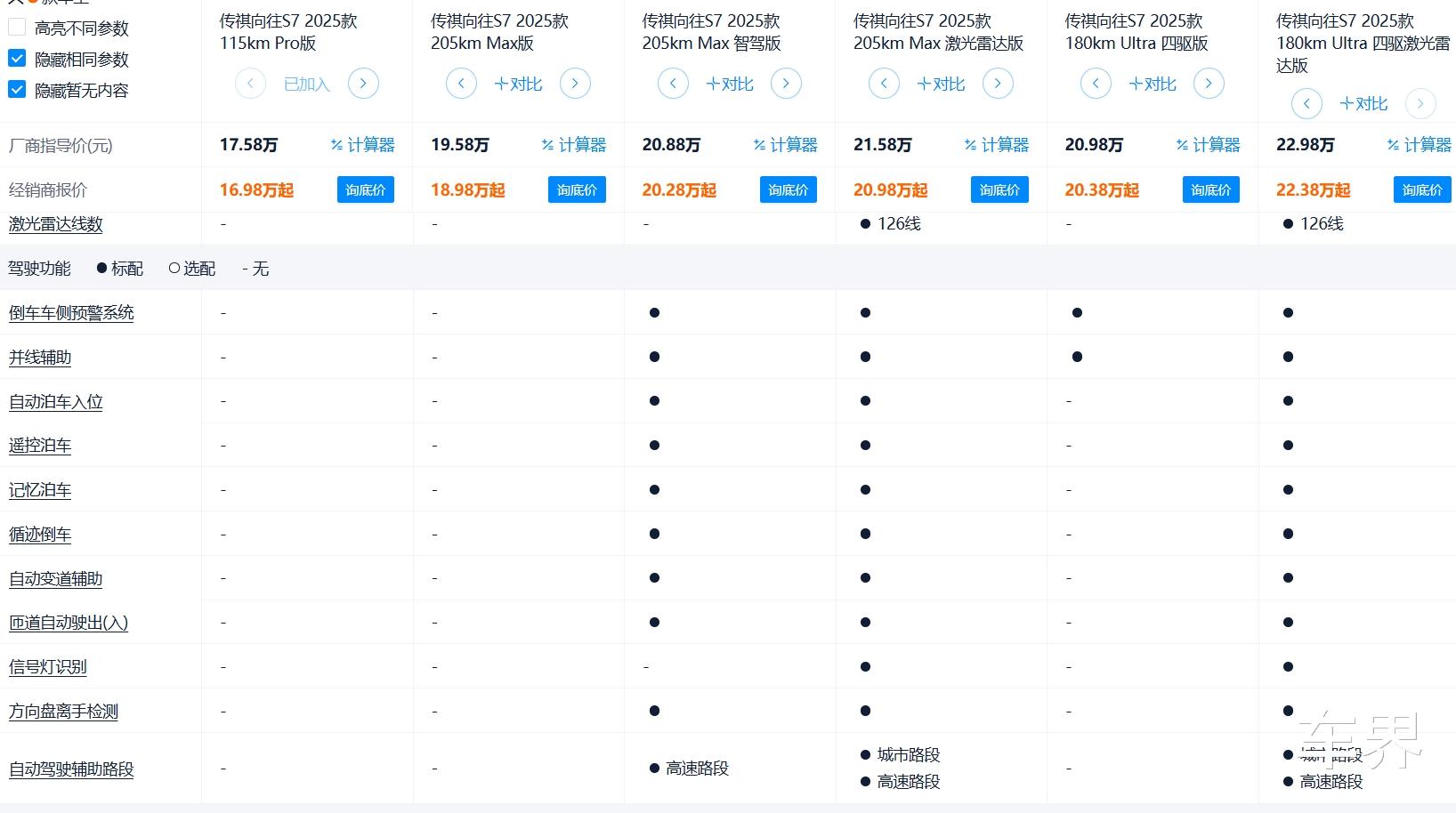Open the 激光雷达线数 parameter explanation
The height and width of the screenshot is (813, 1456).
point(56,224)
